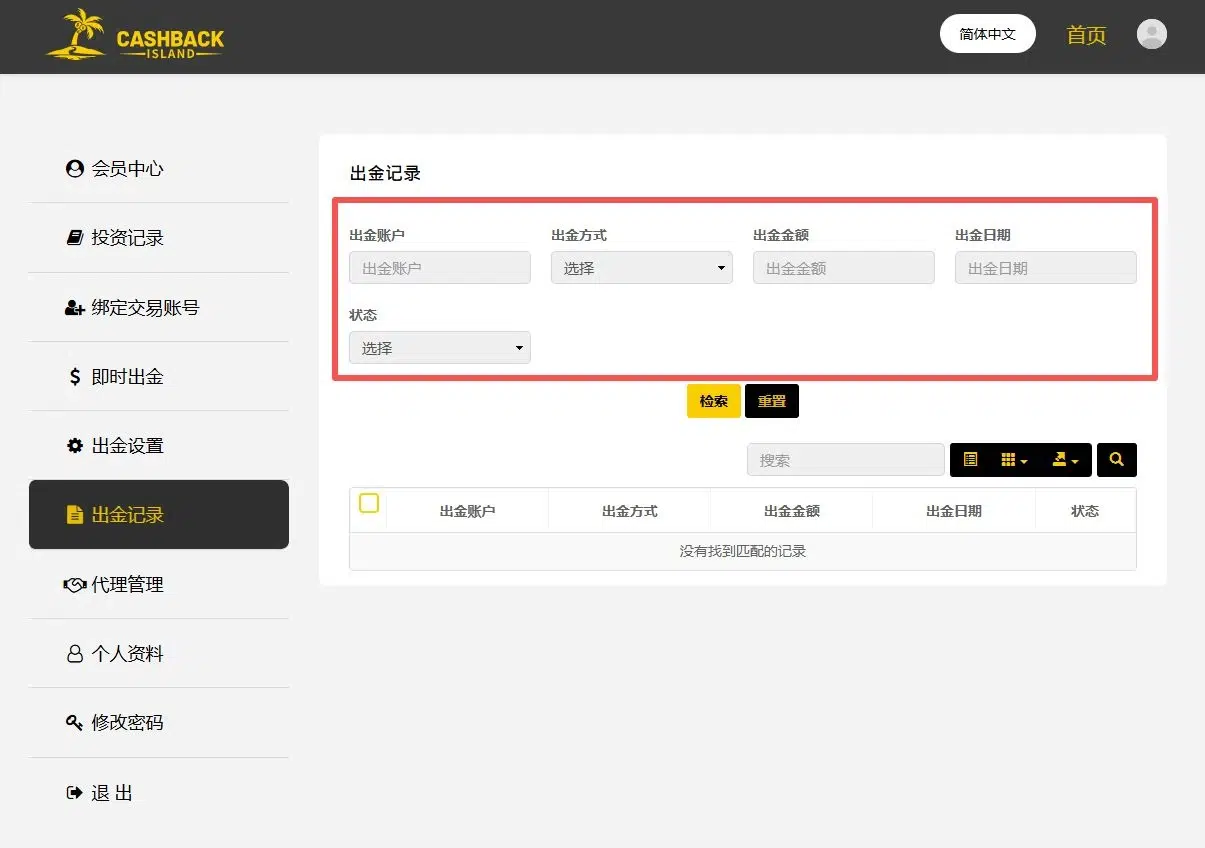1205x848 pixels.
Task: Open the 首页 link in header
Action: click(x=1087, y=35)
